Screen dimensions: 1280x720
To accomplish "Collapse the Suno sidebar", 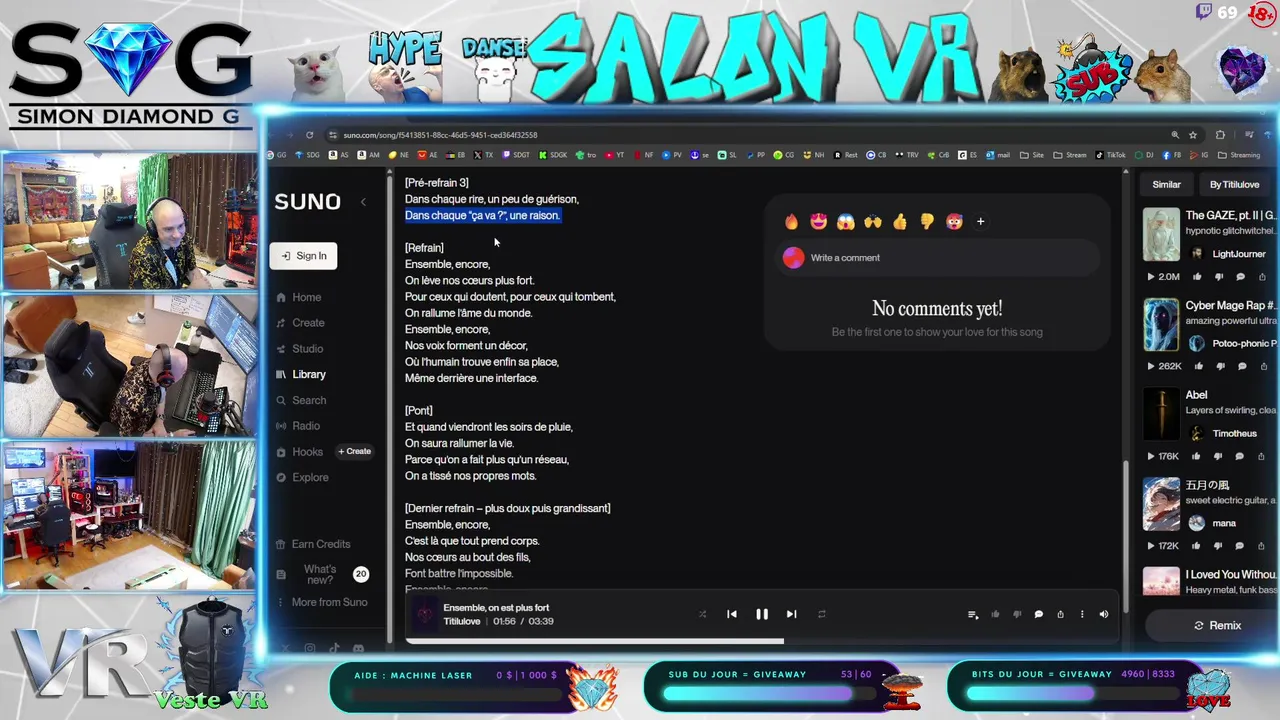I will 363,202.
